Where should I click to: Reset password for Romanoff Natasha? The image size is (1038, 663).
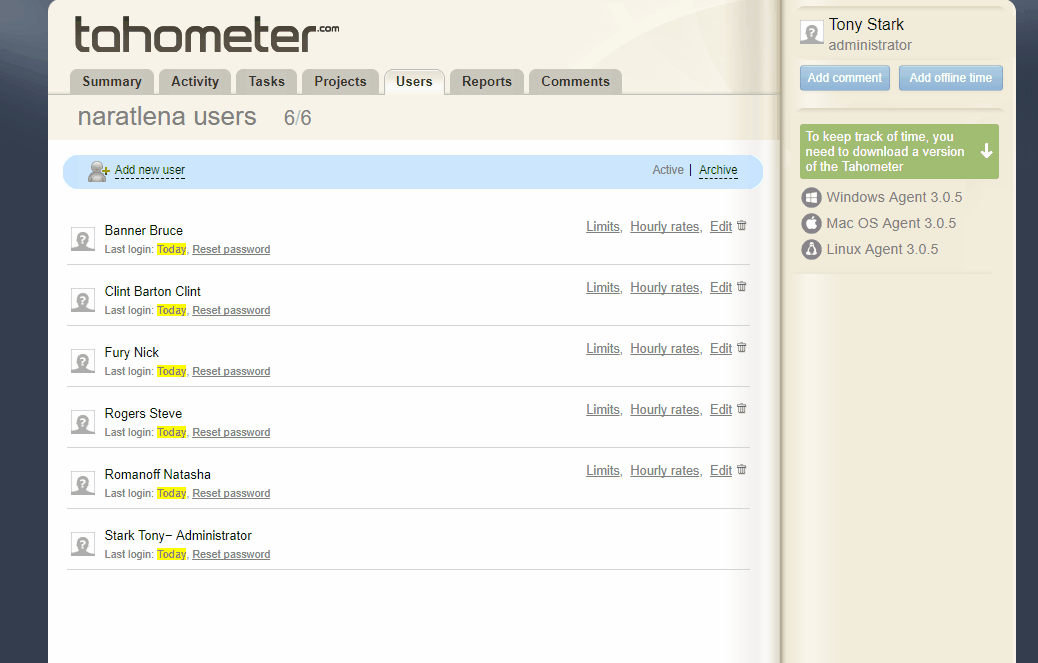(x=231, y=493)
